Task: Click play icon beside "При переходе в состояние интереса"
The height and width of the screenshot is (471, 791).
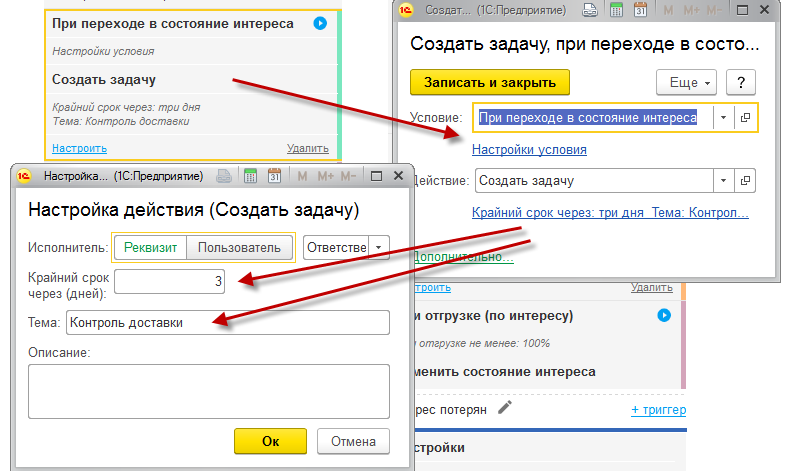Action: click(320, 23)
